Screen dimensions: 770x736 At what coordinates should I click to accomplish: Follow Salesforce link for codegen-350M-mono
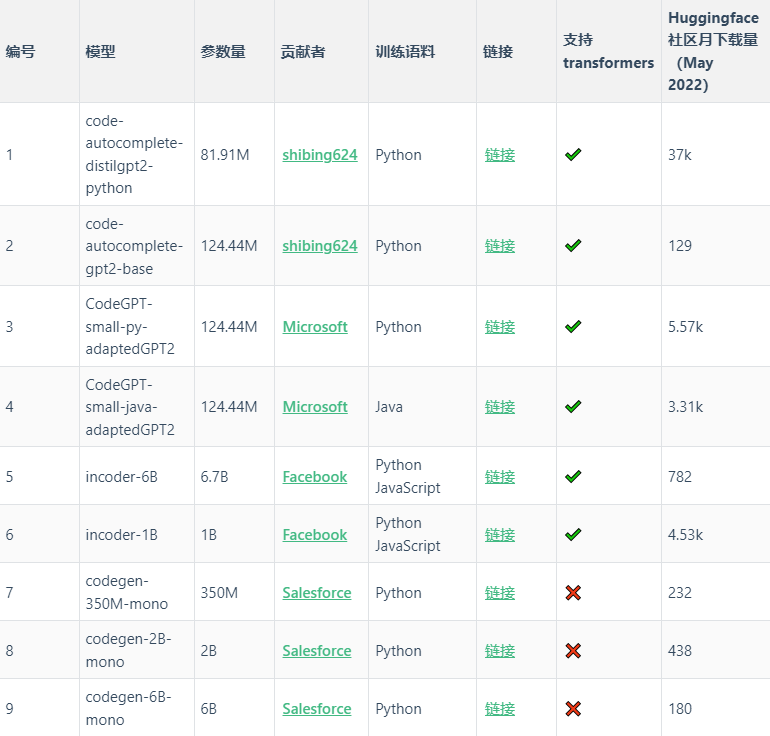click(317, 593)
